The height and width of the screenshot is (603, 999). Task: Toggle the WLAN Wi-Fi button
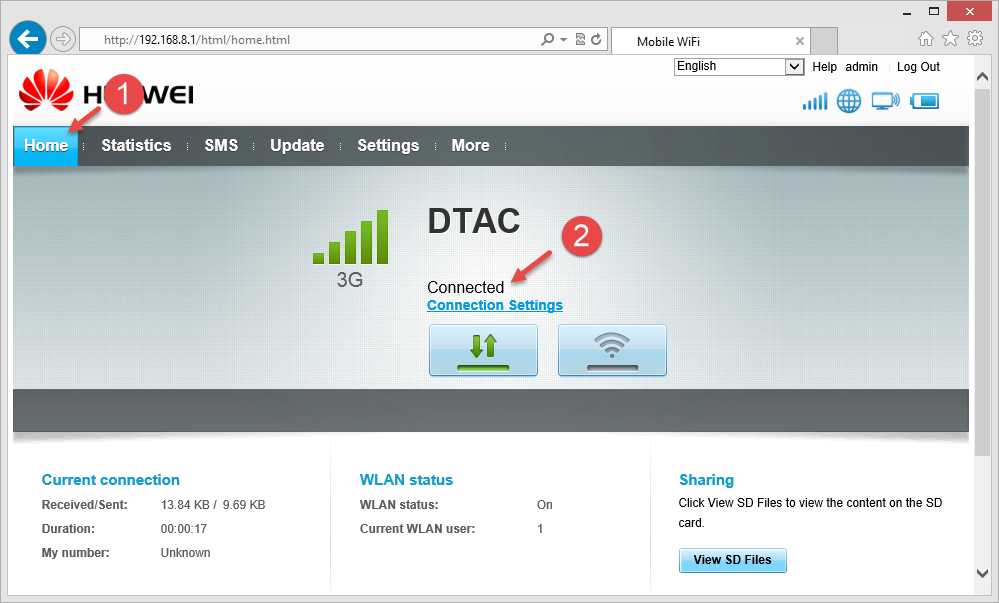tap(612, 349)
